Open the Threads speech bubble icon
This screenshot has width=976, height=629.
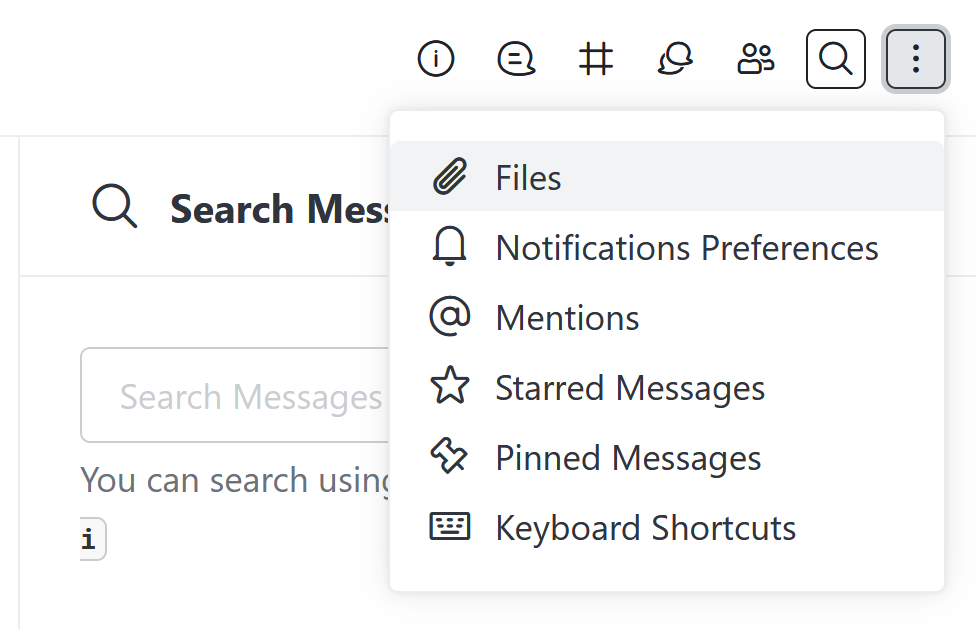point(516,60)
